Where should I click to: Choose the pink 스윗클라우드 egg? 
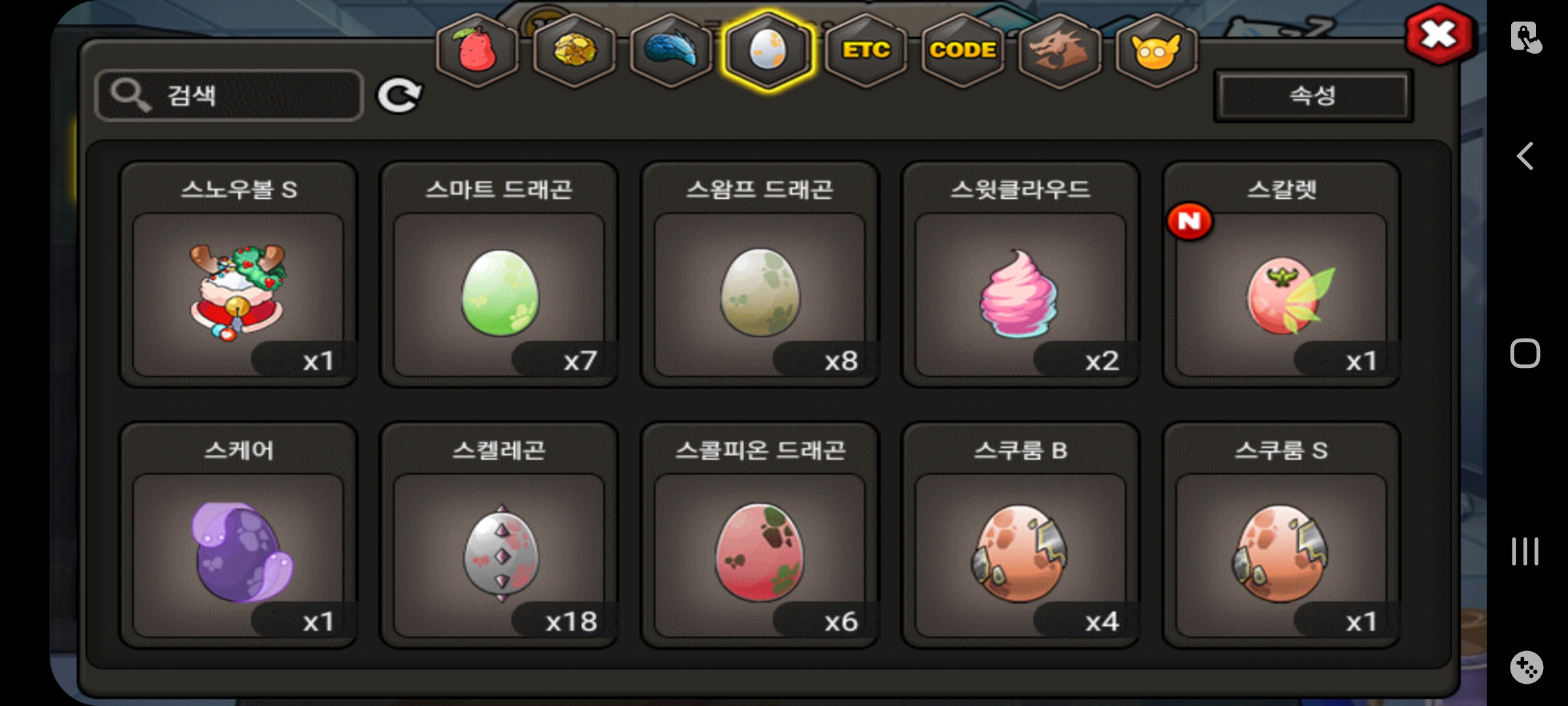pyautogui.click(x=1021, y=275)
